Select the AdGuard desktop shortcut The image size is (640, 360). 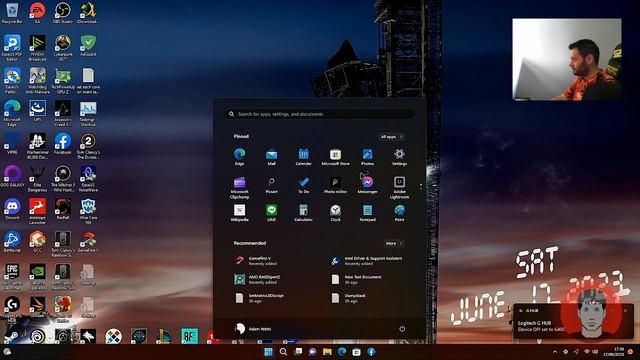[88, 45]
